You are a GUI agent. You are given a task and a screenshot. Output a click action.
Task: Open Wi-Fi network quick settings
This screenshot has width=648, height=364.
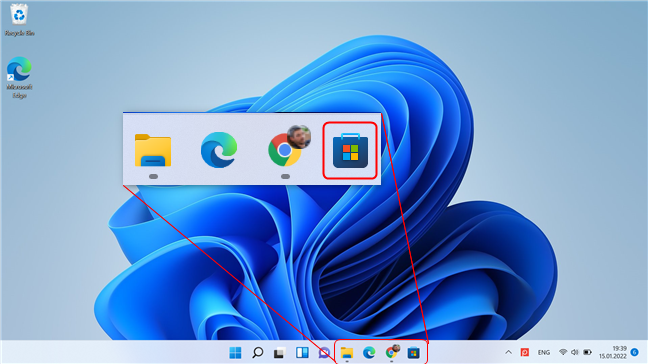[563, 352]
